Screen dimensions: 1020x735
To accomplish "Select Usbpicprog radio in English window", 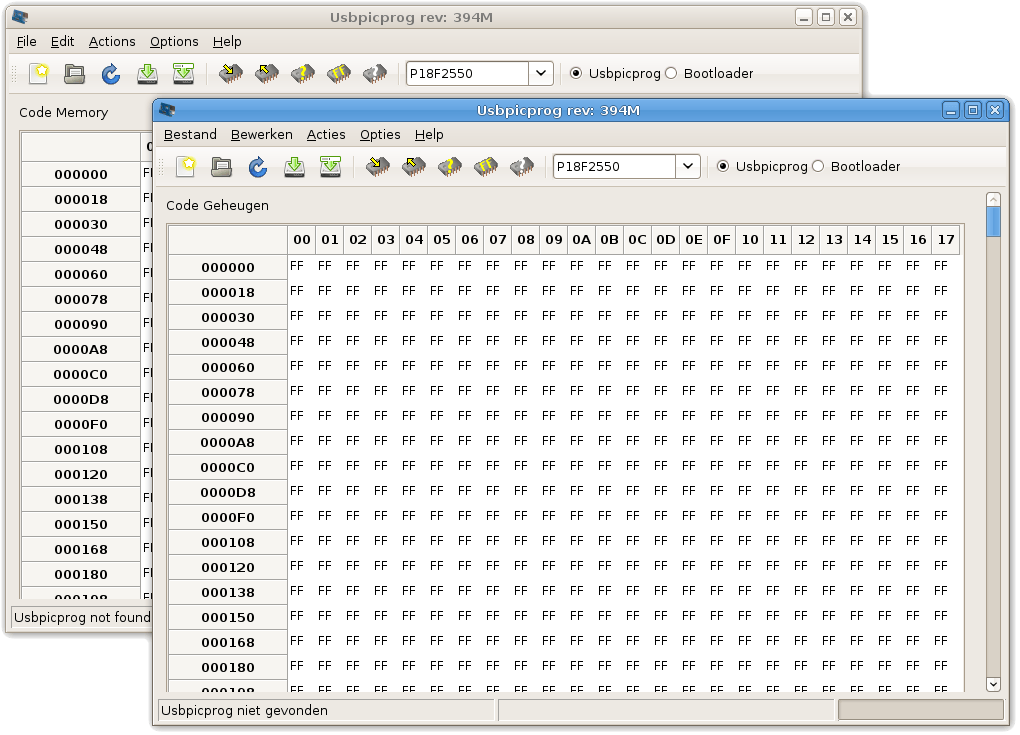I will [x=576, y=74].
